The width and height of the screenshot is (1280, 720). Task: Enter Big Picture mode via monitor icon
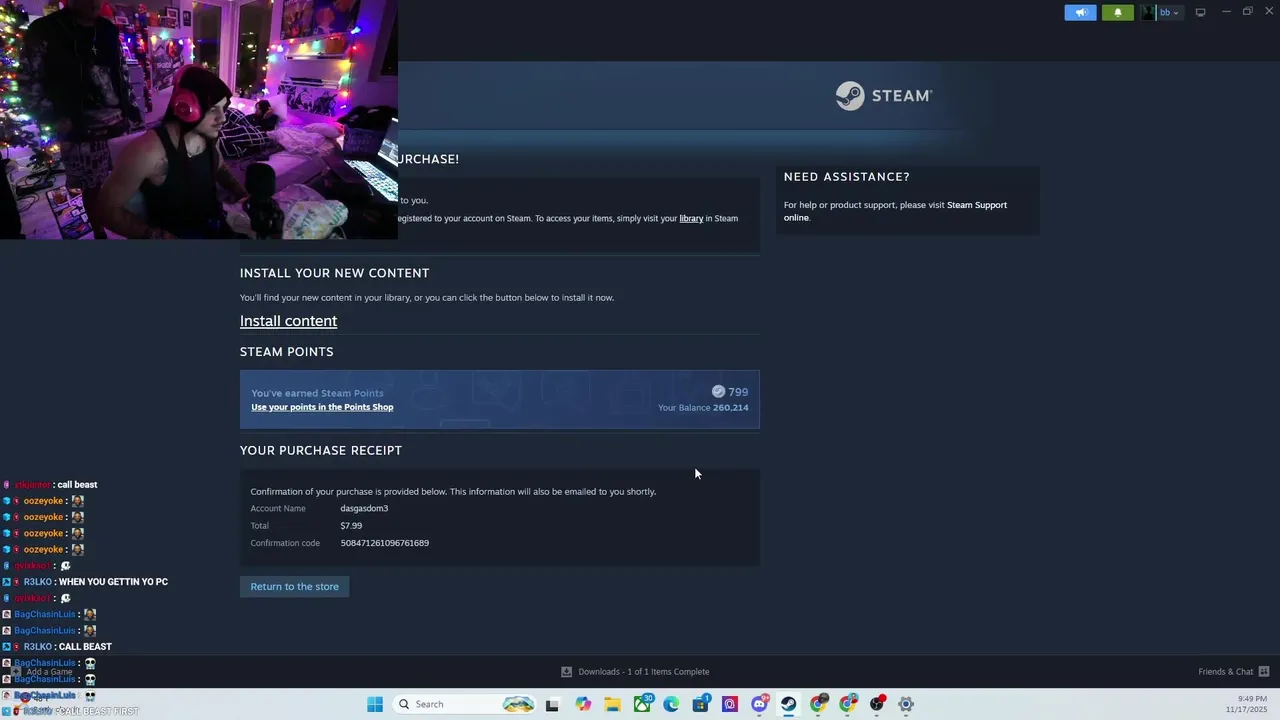[1200, 13]
